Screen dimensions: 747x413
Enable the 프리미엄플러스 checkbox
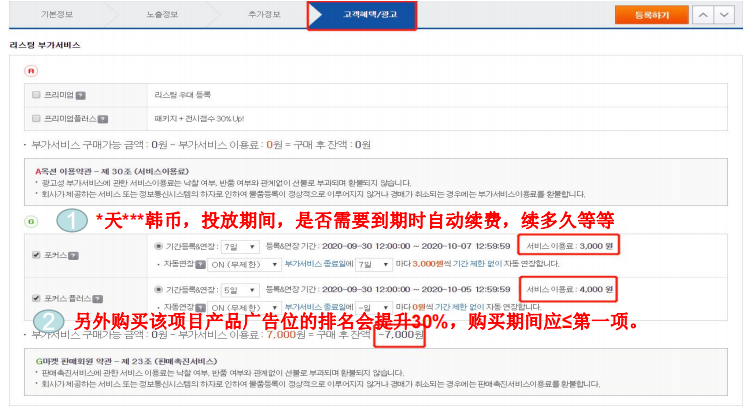[36, 118]
